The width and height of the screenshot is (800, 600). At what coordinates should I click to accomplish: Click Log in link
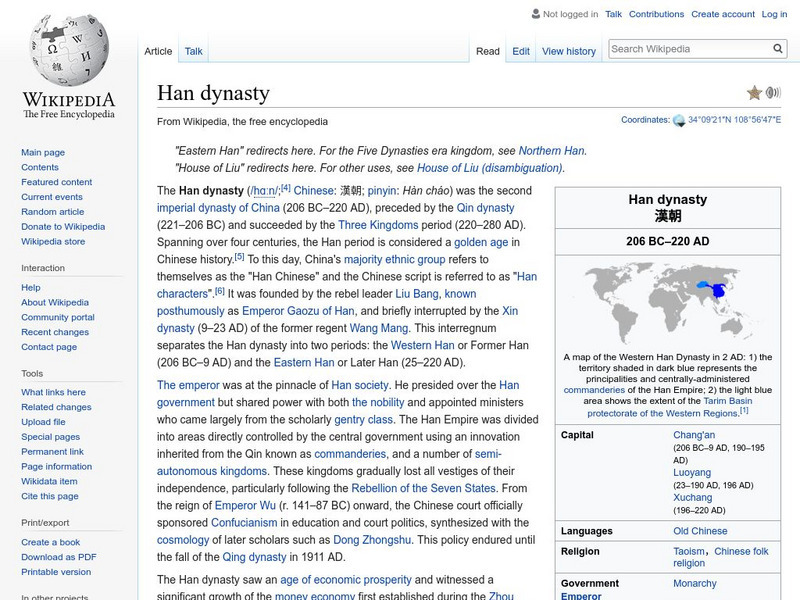(x=774, y=14)
